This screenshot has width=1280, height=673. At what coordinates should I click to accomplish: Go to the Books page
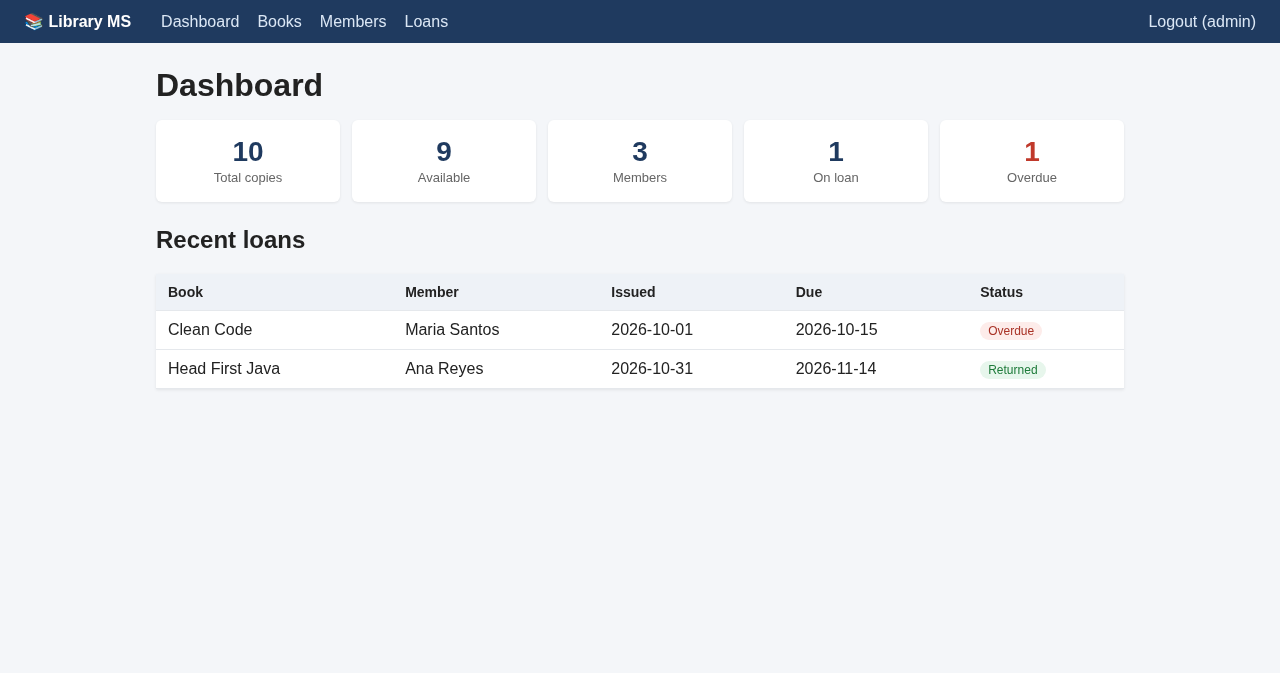279,22
